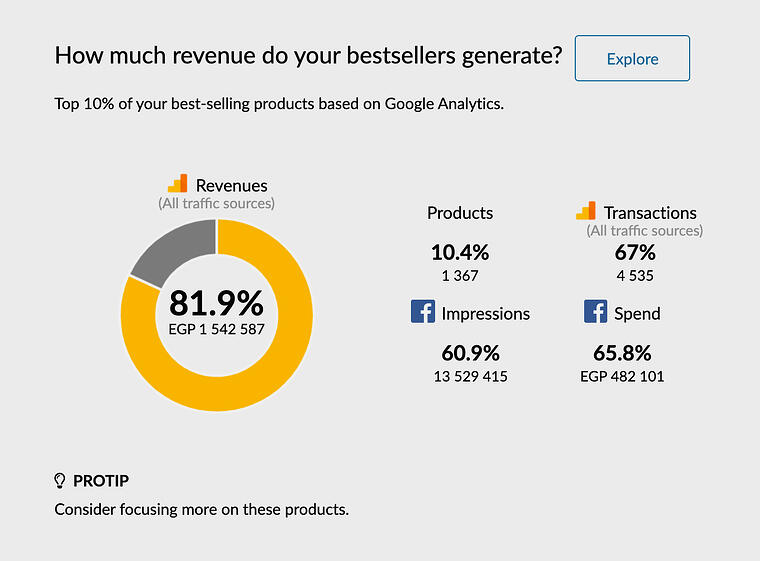Viewport: 760px width, 561px height.
Task: Click the EGP 1 542 587 revenue amount
Action: pyautogui.click(x=216, y=328)
